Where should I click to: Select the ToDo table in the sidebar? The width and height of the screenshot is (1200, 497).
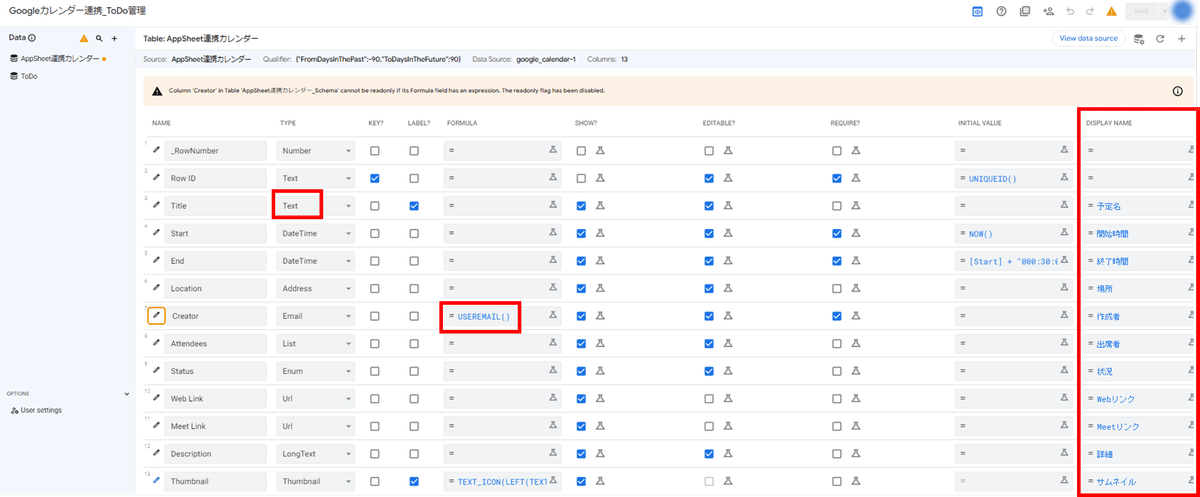(29, 76)
